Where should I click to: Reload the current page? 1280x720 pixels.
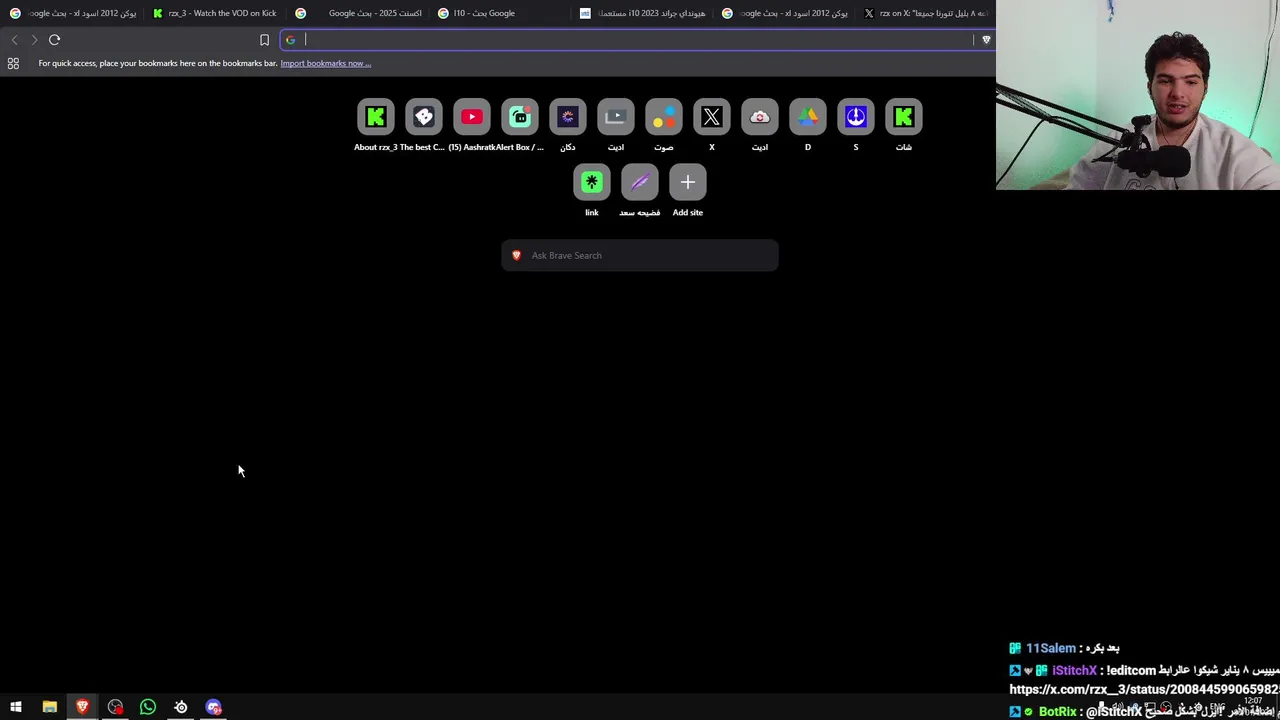(x=55, y=40)
